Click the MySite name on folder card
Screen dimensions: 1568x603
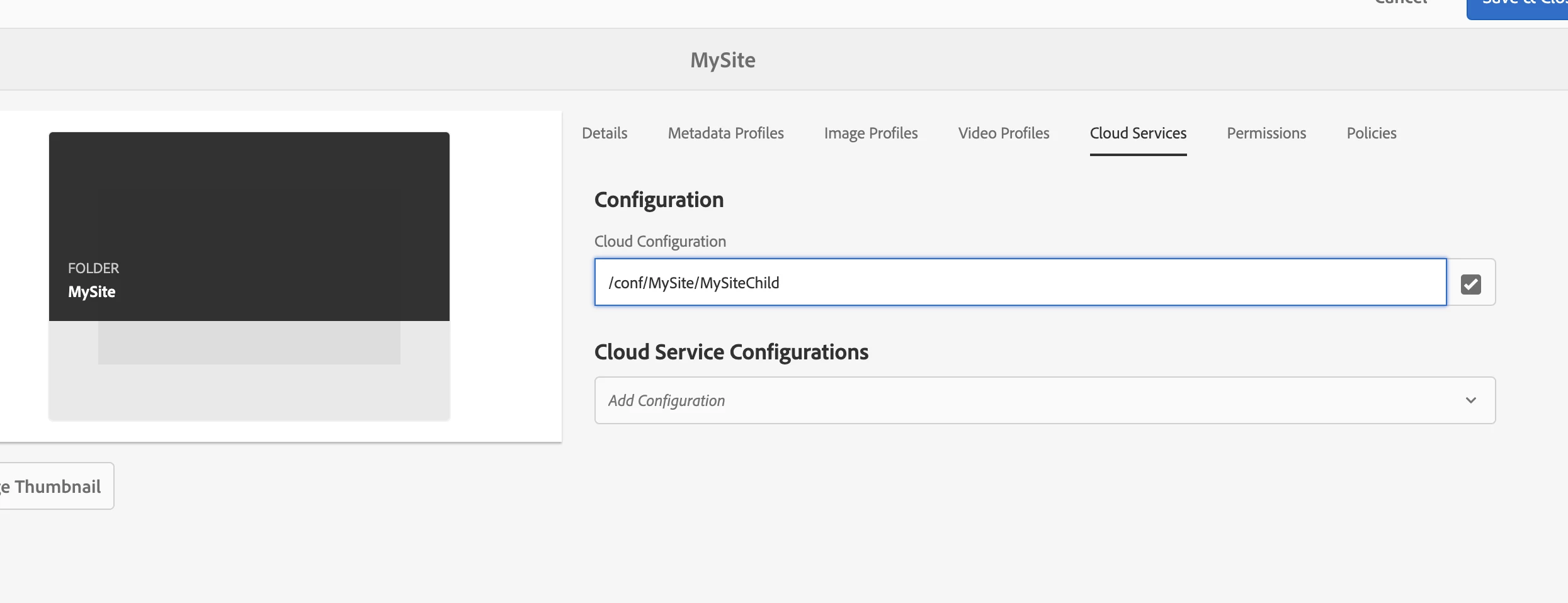click(92, 292)
